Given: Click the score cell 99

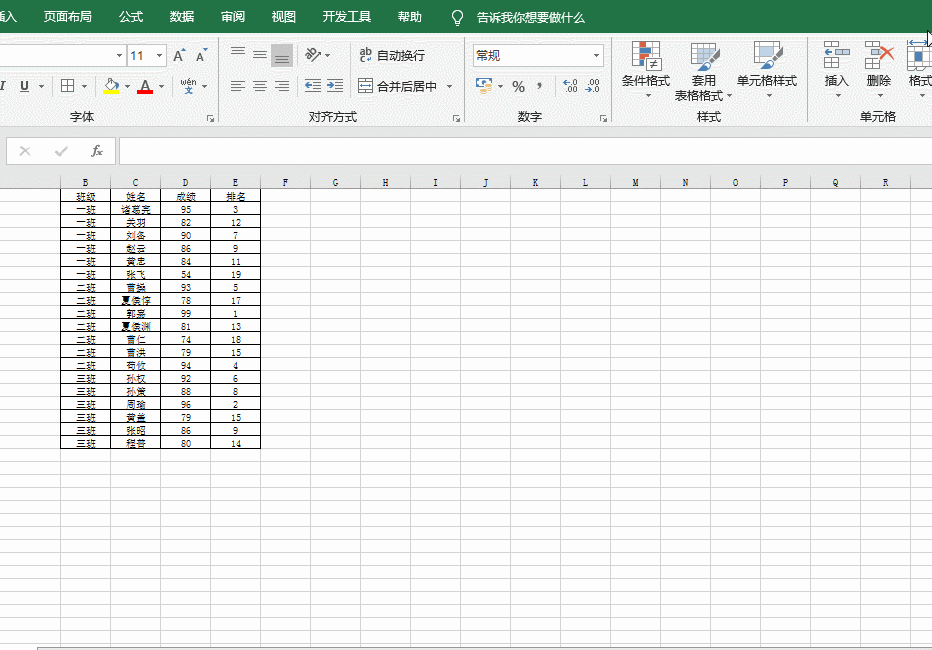Looking at the screenshot, I should coord(185,313).
